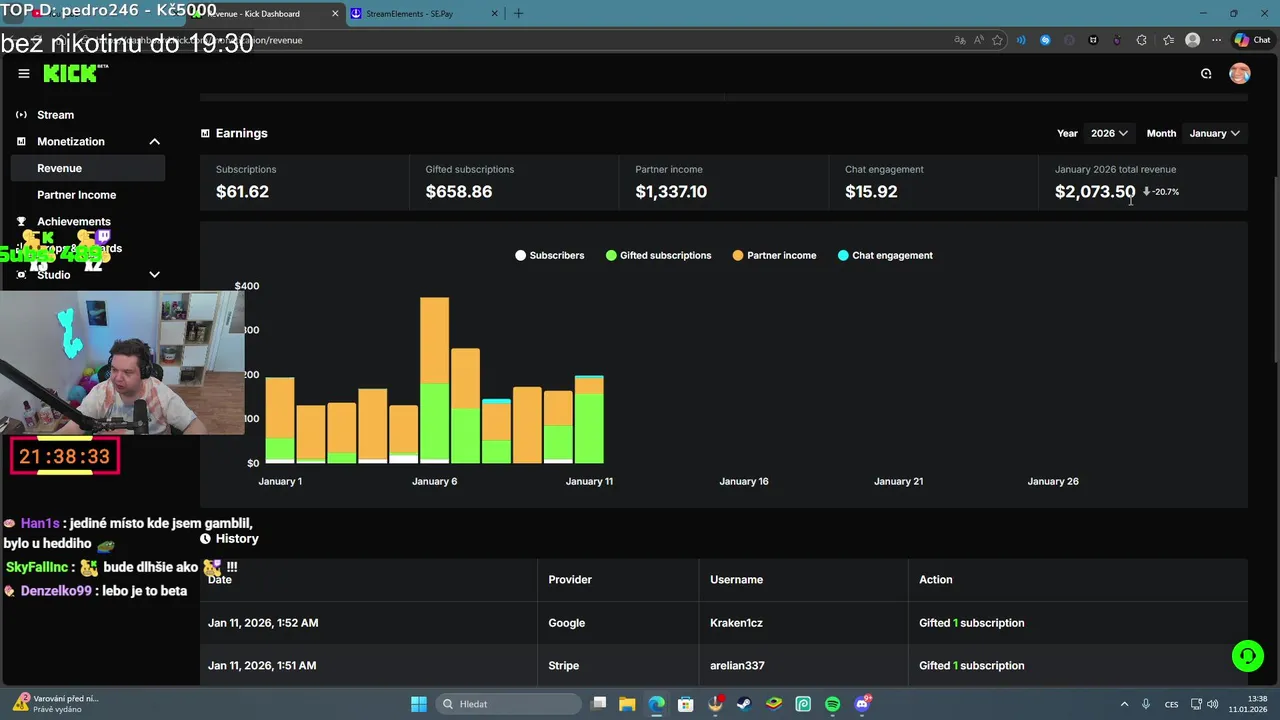
Task: Click the microphone icon in system tray
Action: point(1146,704)
